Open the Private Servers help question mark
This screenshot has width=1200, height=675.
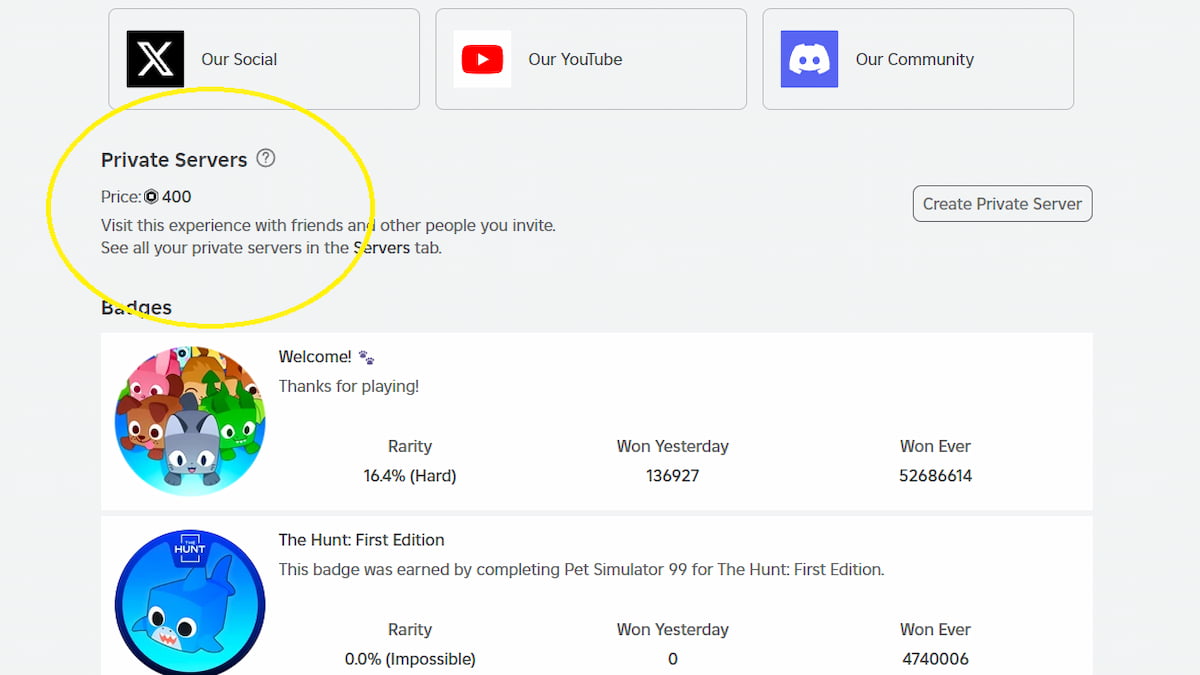click(265, 158)
